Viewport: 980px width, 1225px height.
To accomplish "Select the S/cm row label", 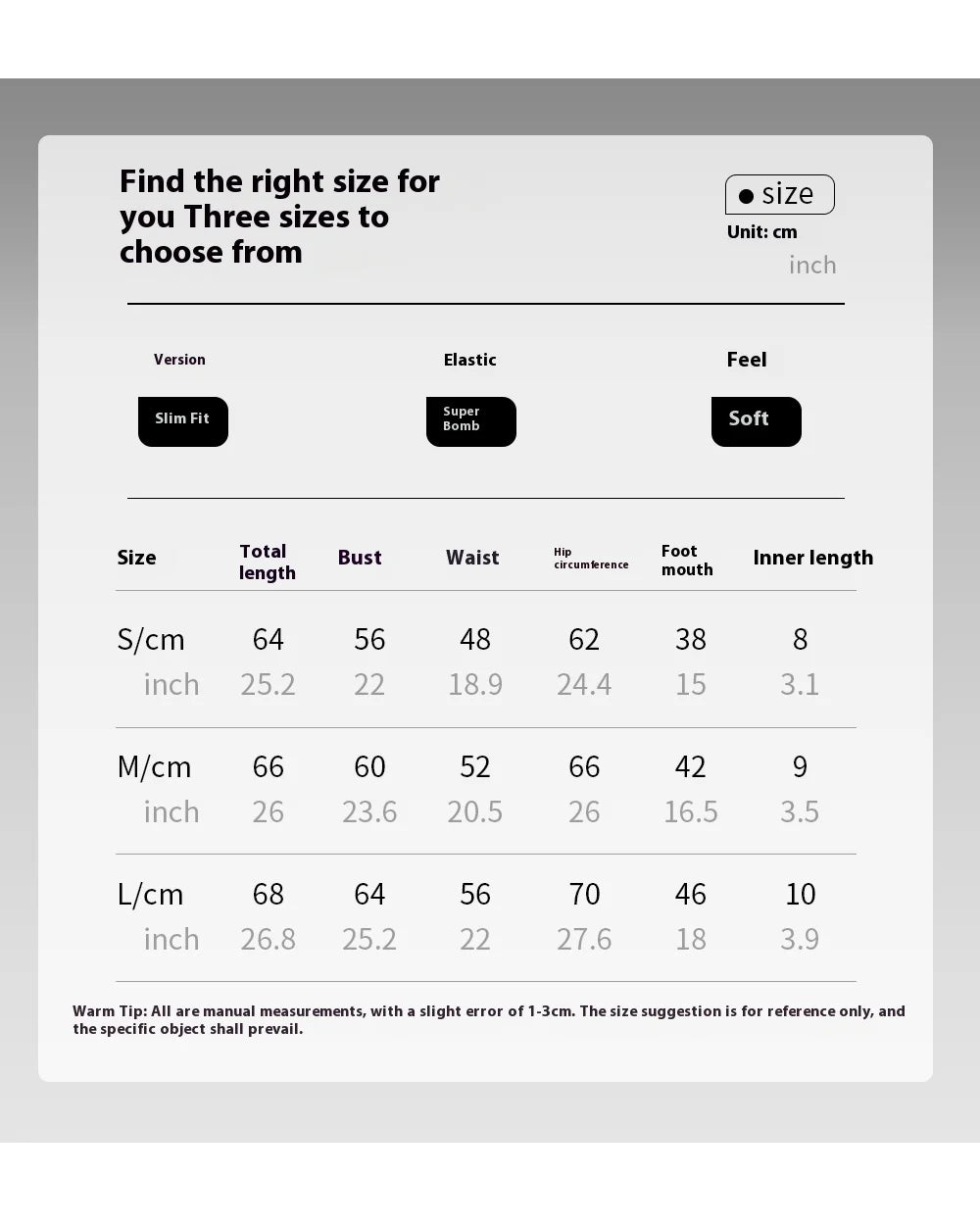I will coord(151,639).
